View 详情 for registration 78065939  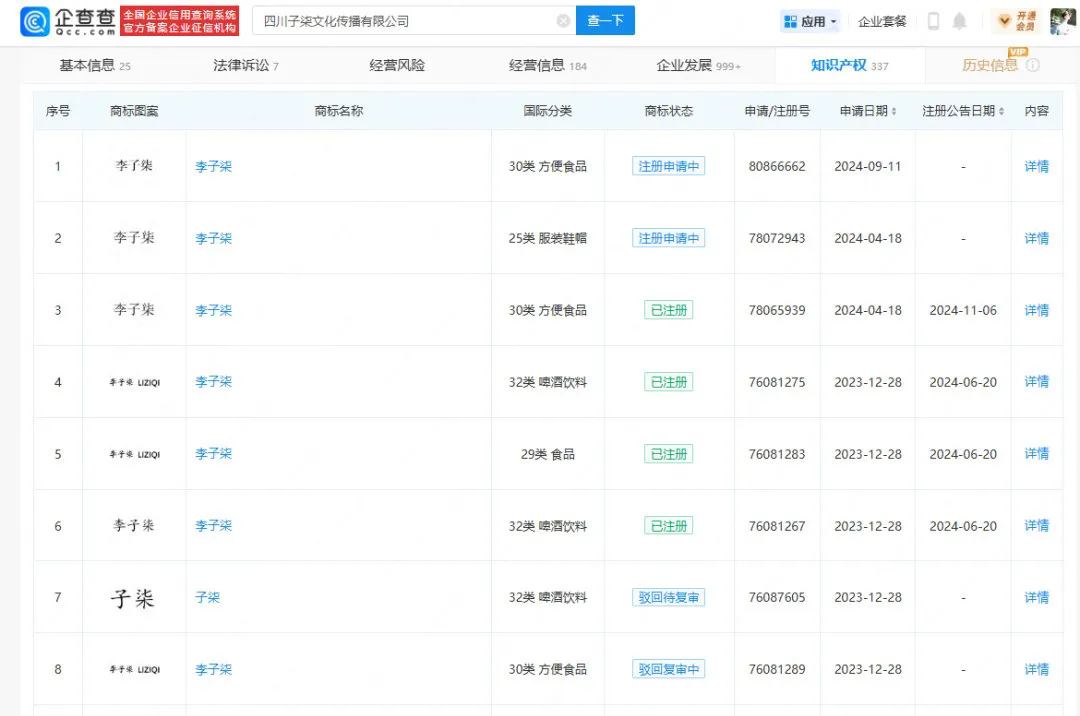pyautogui.click(x=1037, y=310)
